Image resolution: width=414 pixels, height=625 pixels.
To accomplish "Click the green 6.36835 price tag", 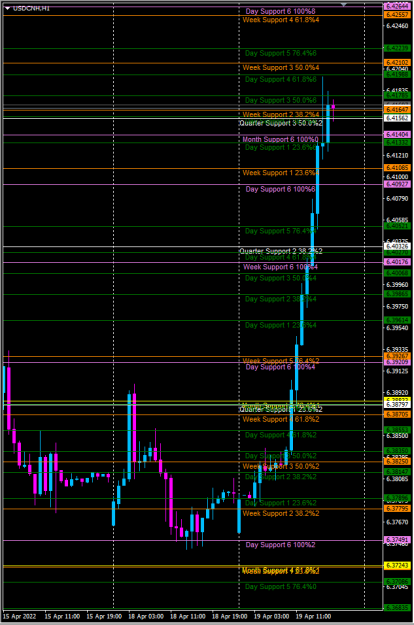I will [397, 608].
